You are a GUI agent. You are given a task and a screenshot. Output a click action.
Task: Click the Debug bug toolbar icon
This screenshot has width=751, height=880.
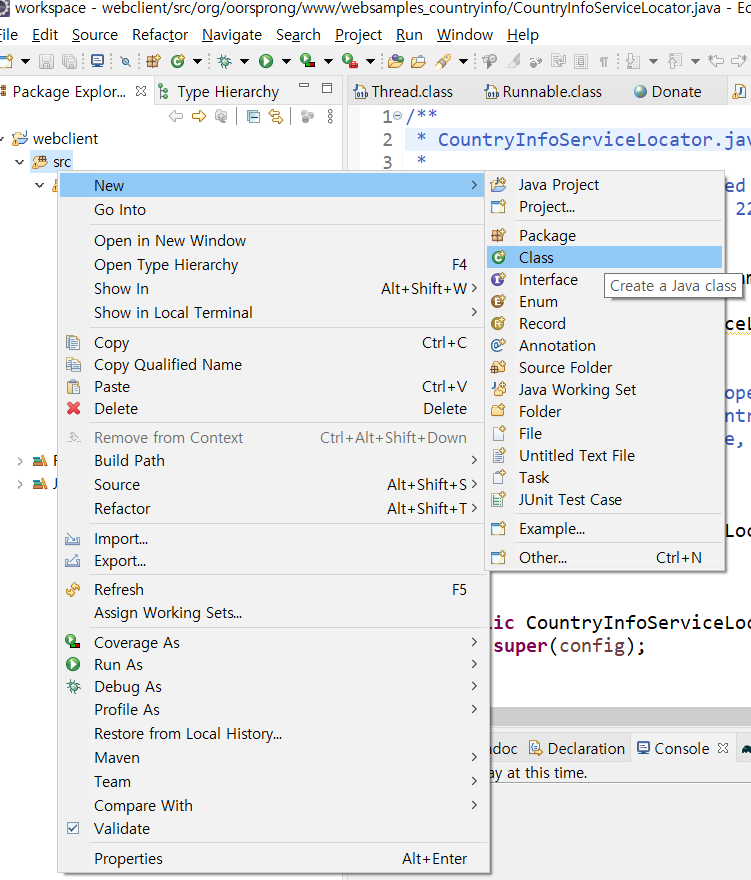[226, 62]
